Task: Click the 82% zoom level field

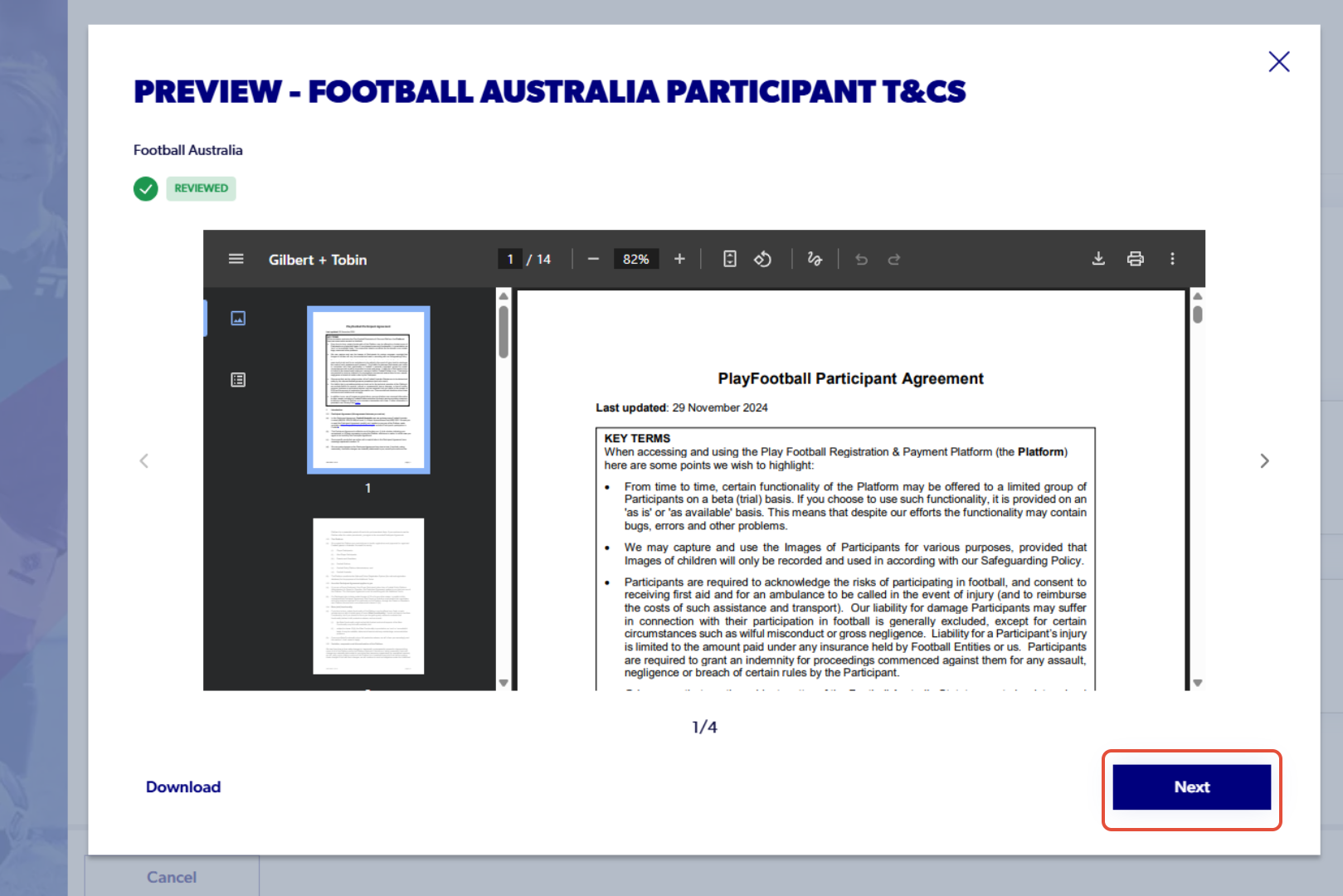Action: (x=636, y=259)
